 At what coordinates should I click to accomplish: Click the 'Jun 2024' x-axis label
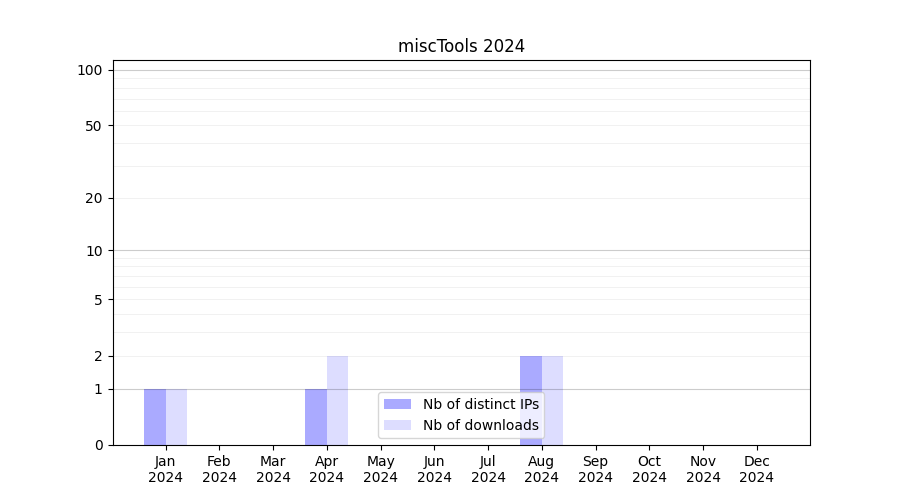point(434,469)
